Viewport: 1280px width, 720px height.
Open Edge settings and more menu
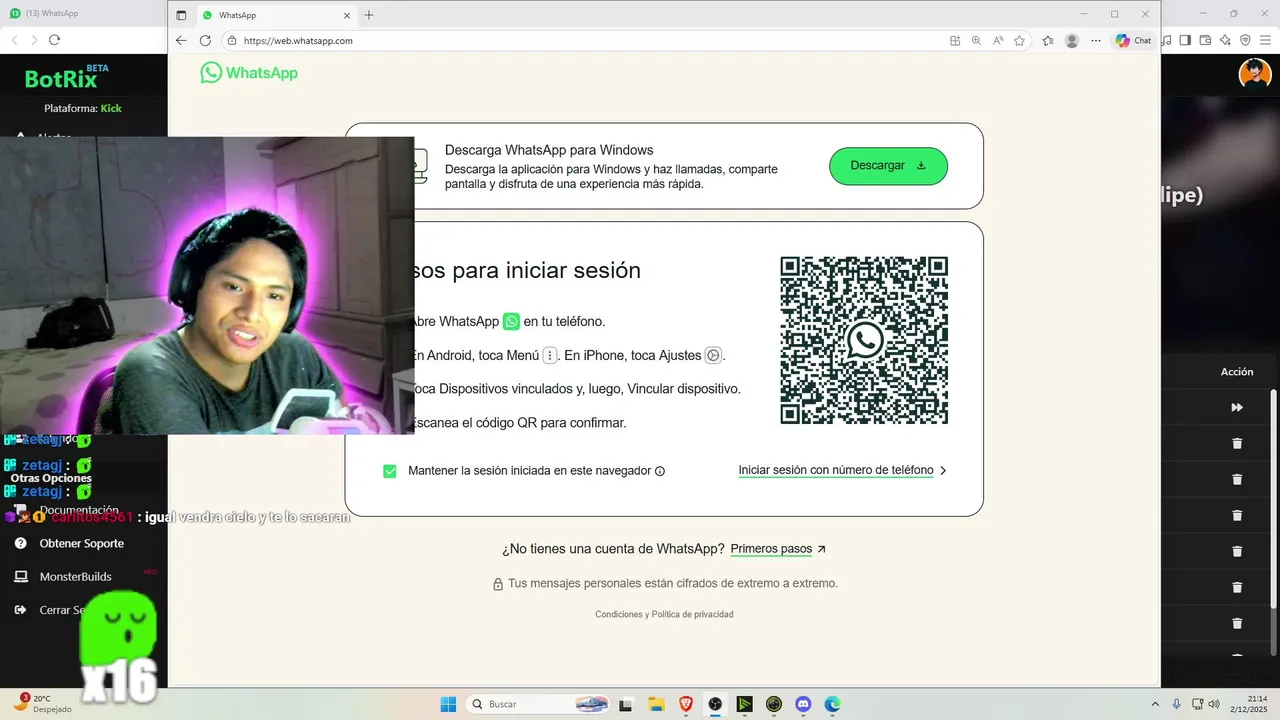[1096, 41]
